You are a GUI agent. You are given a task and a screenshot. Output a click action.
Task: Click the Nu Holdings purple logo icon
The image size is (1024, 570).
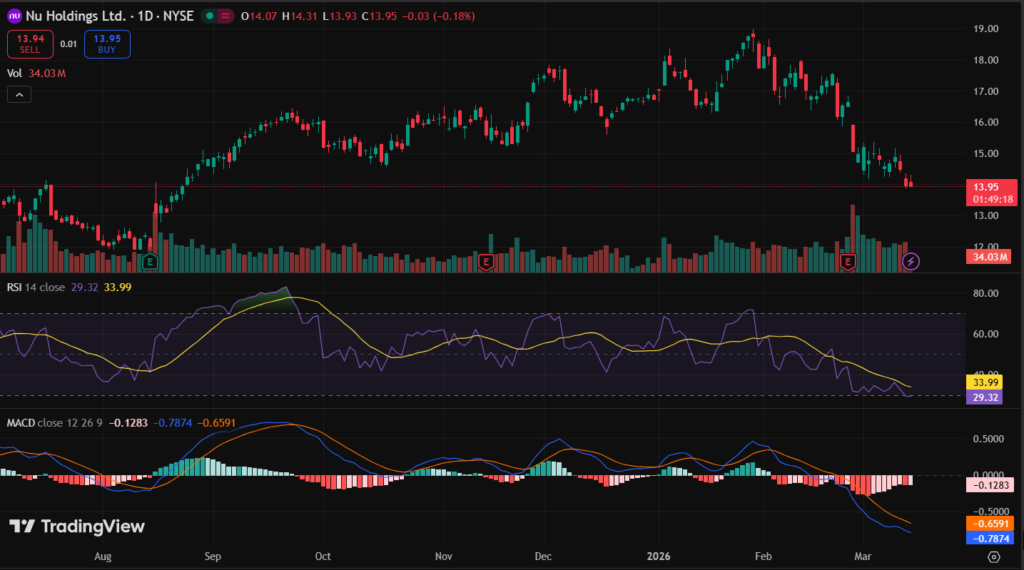click(x=15, y=16)
